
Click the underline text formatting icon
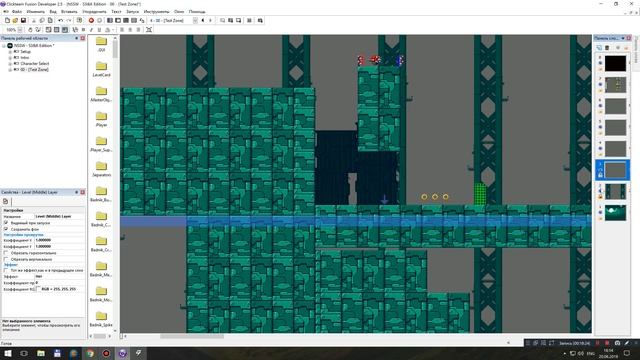coord(99,30)
